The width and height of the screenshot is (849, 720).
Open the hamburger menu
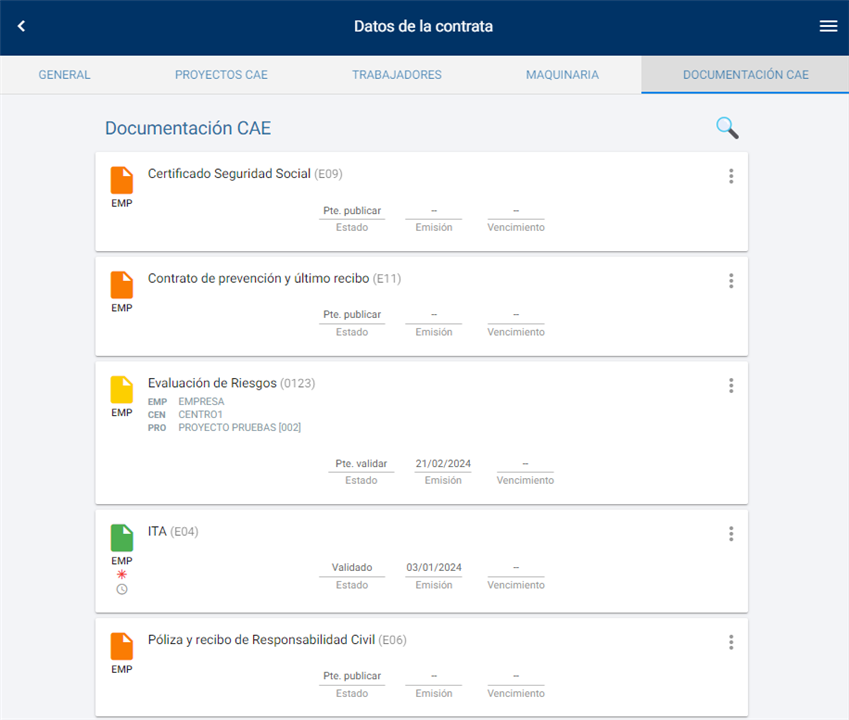coord(828,27)
